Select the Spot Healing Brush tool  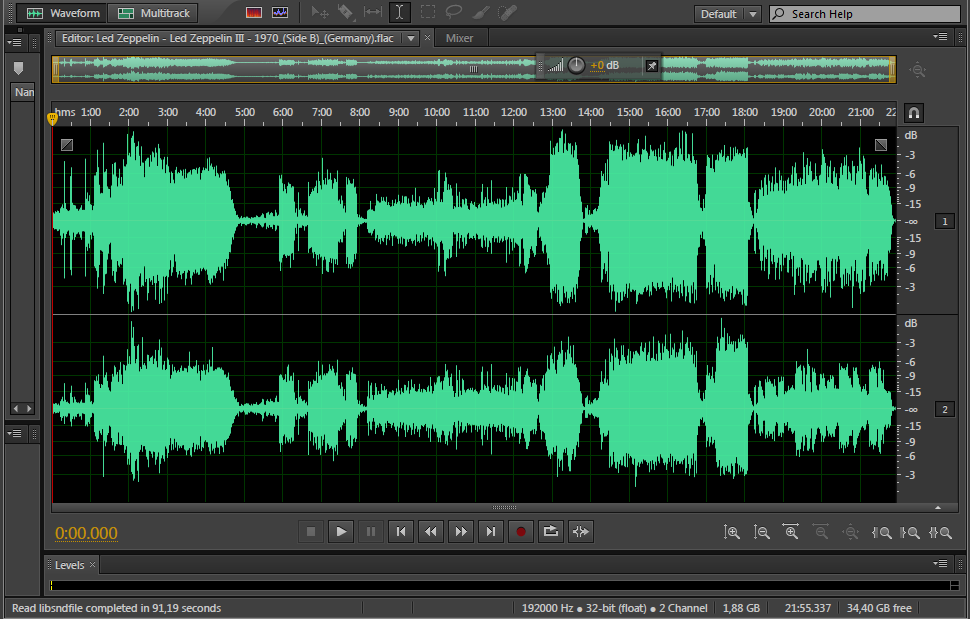tap(507, 12)
